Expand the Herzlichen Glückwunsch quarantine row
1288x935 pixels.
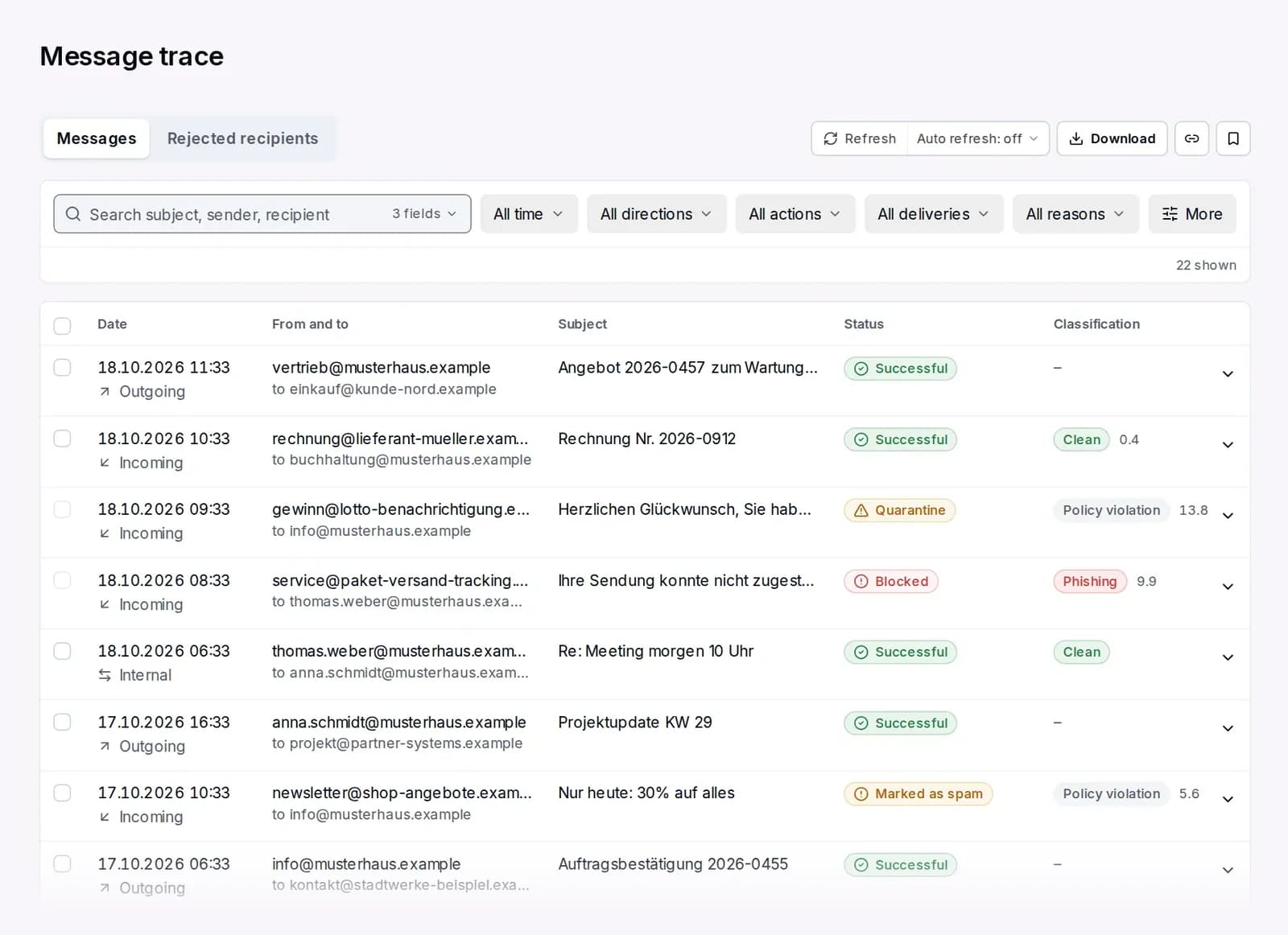[1228, 515]
